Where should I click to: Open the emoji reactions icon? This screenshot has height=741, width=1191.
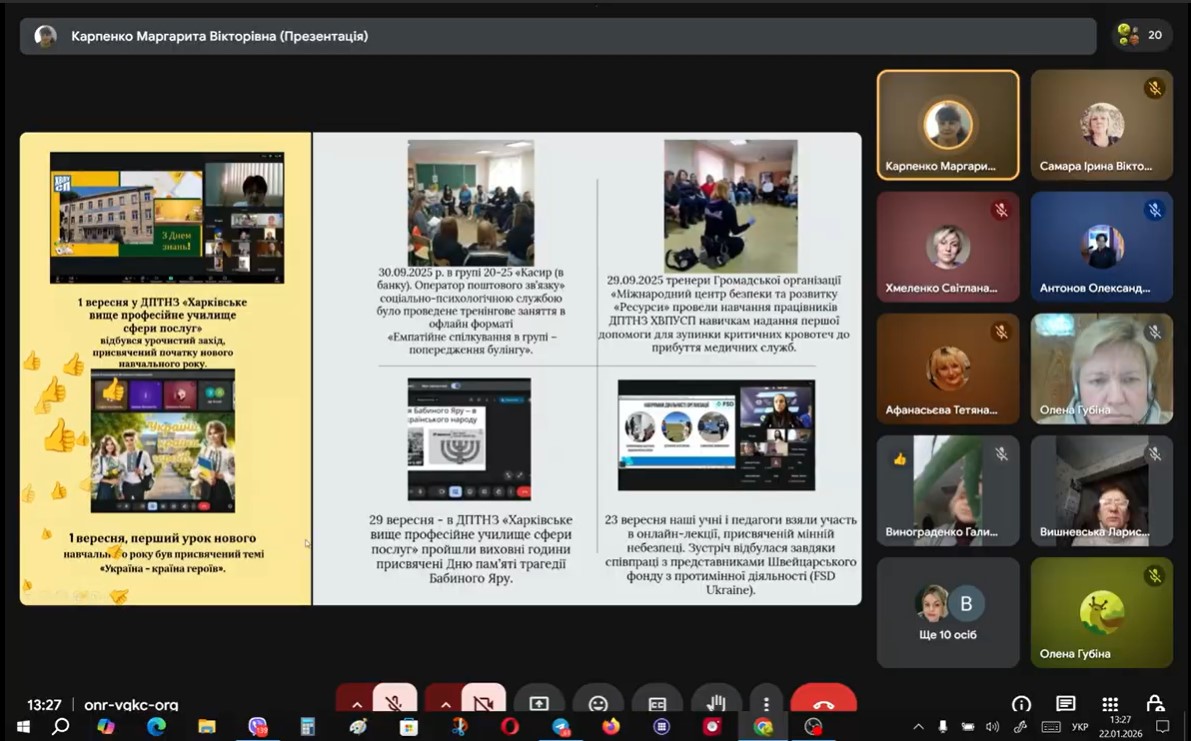pyautogui.click(x=598, y=704)
